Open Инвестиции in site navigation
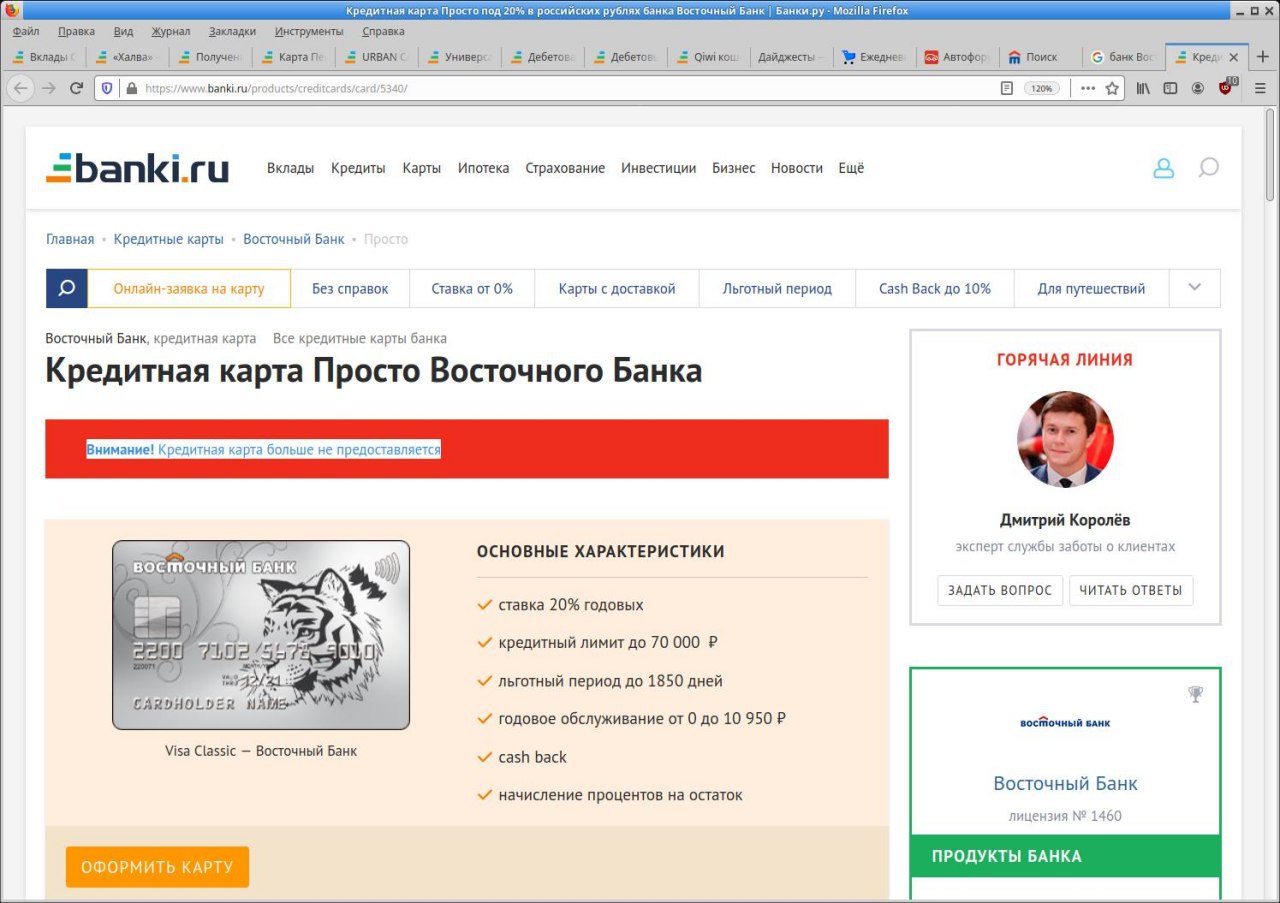This screenshot has width=1280, height=903. click(x=658, y=168)
